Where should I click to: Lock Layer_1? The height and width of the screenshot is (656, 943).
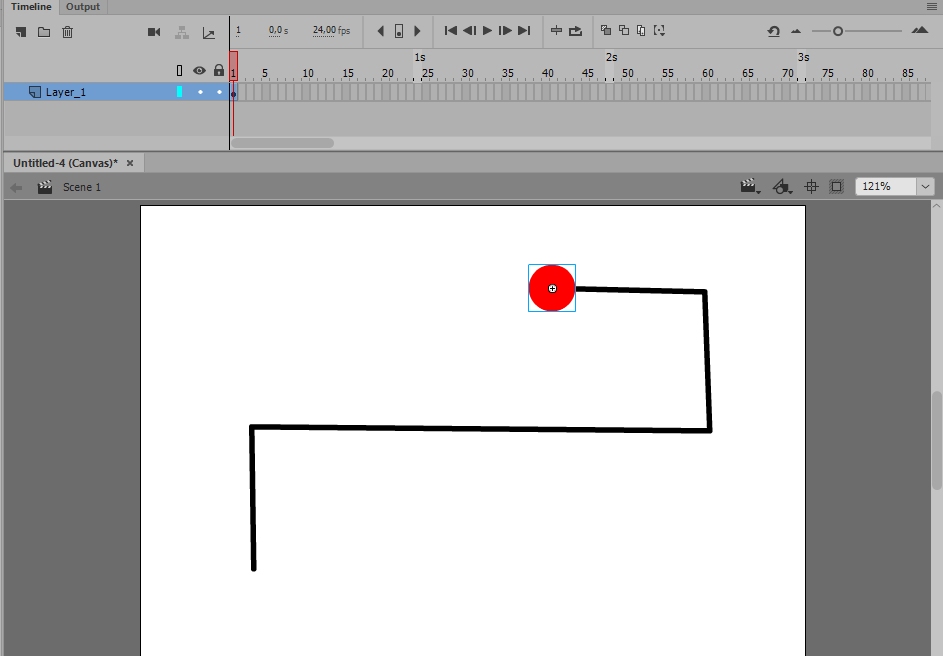tap(217, 91)
